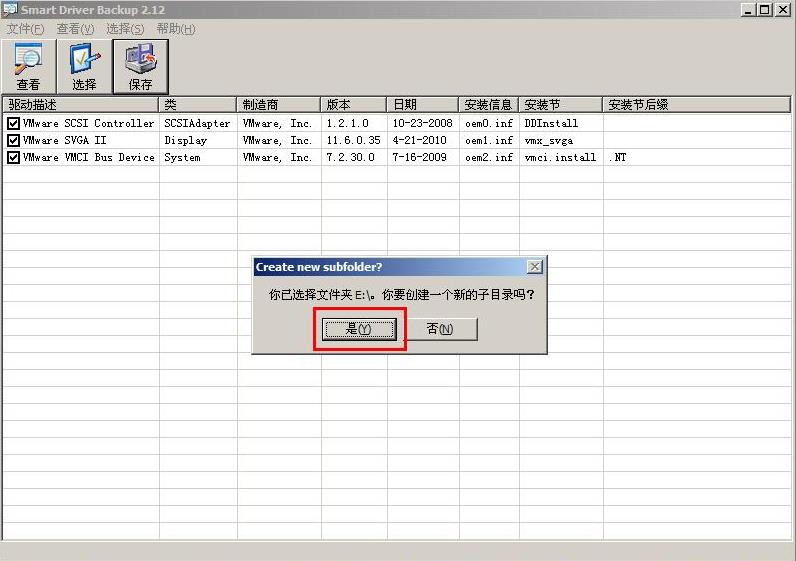
Task: Close the Create new subfolder dialog
Action: [x=535, y=267]
